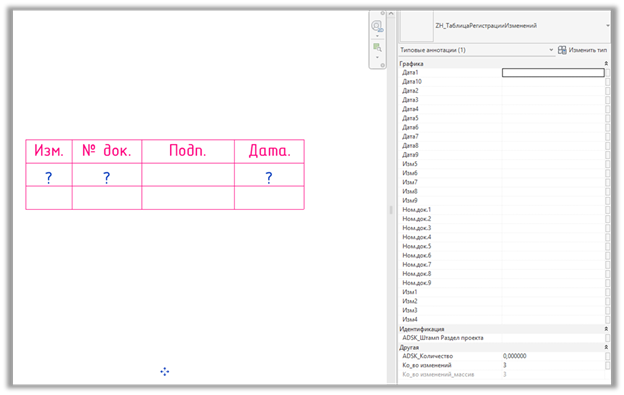624x395 pixels.
Task: Click the question mark under Изм. column
Action: pos(49,177)
